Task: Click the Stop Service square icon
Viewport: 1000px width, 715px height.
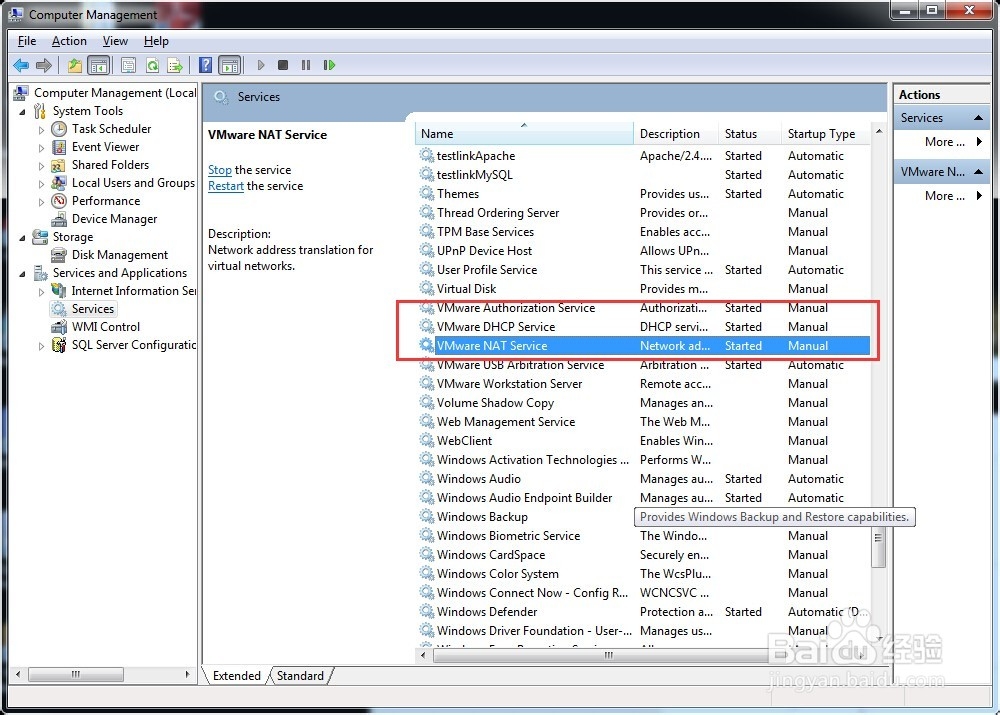Action: [x=283, y=65]
